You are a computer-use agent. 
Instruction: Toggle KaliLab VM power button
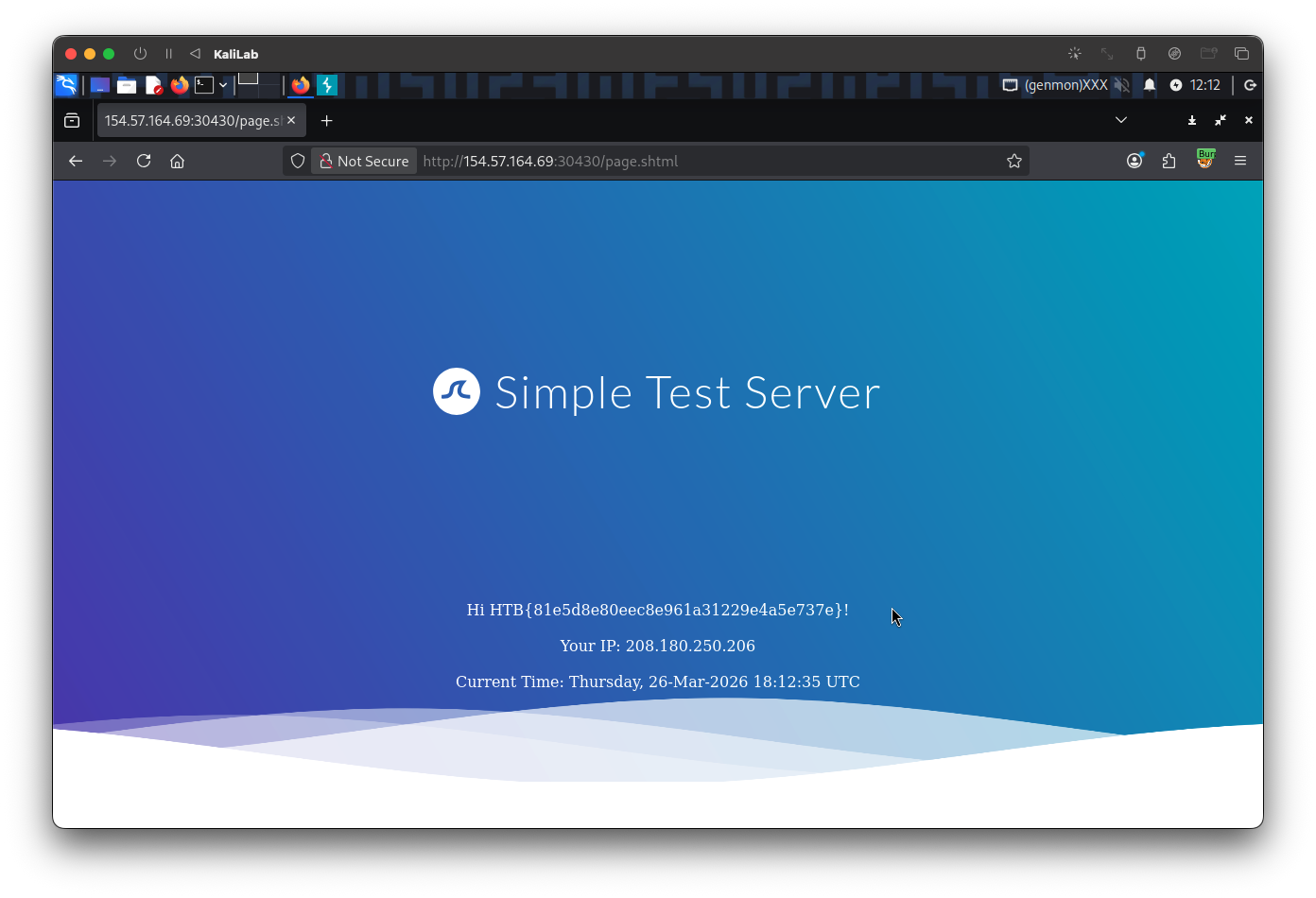point(141,54)
